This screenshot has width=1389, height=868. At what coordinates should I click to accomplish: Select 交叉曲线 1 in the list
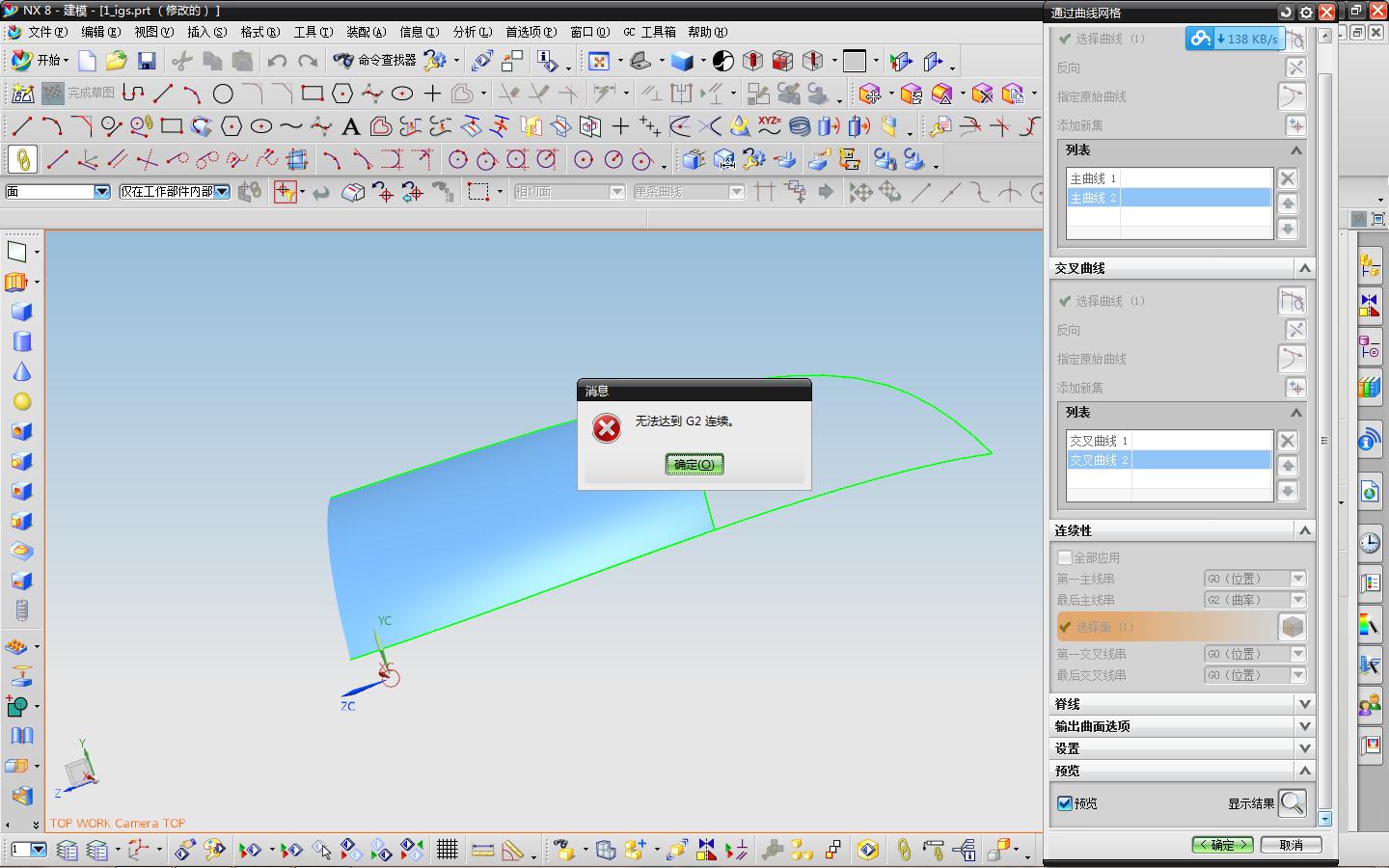pyautogui.click(x=1169, y=441)
